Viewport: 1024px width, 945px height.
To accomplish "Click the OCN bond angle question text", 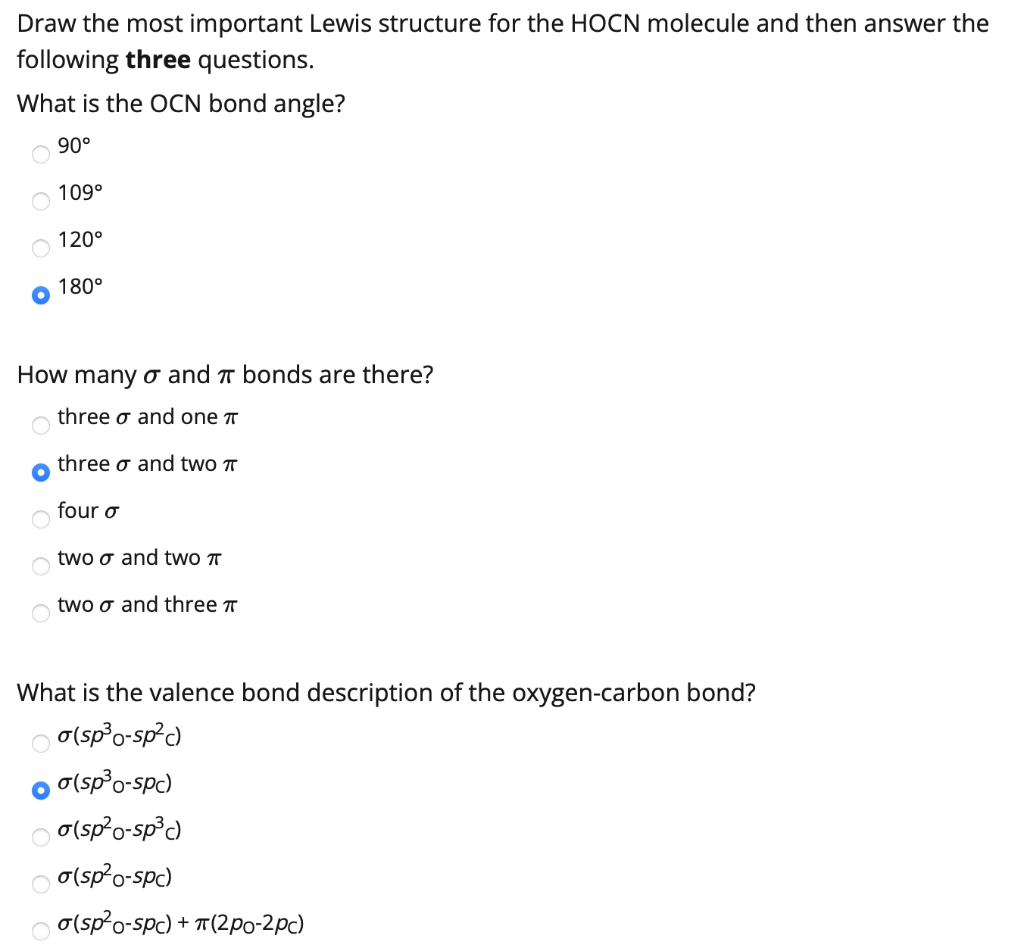I will (180, 103).
